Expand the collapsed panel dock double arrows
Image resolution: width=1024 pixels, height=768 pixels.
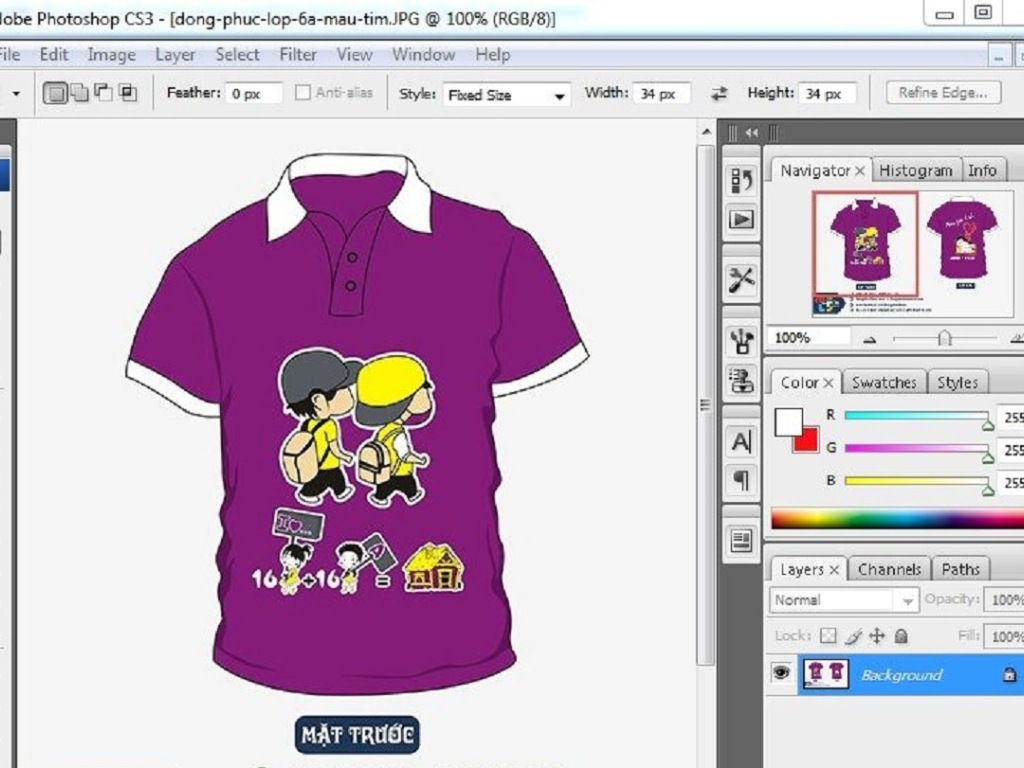(751, 132)
